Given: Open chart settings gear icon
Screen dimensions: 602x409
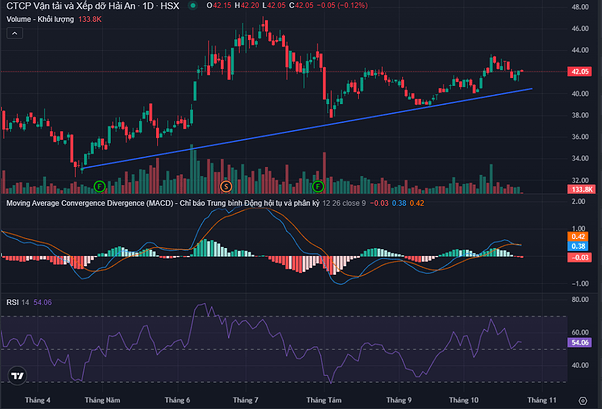Looking at the screenshot, I should coord(582,401).
